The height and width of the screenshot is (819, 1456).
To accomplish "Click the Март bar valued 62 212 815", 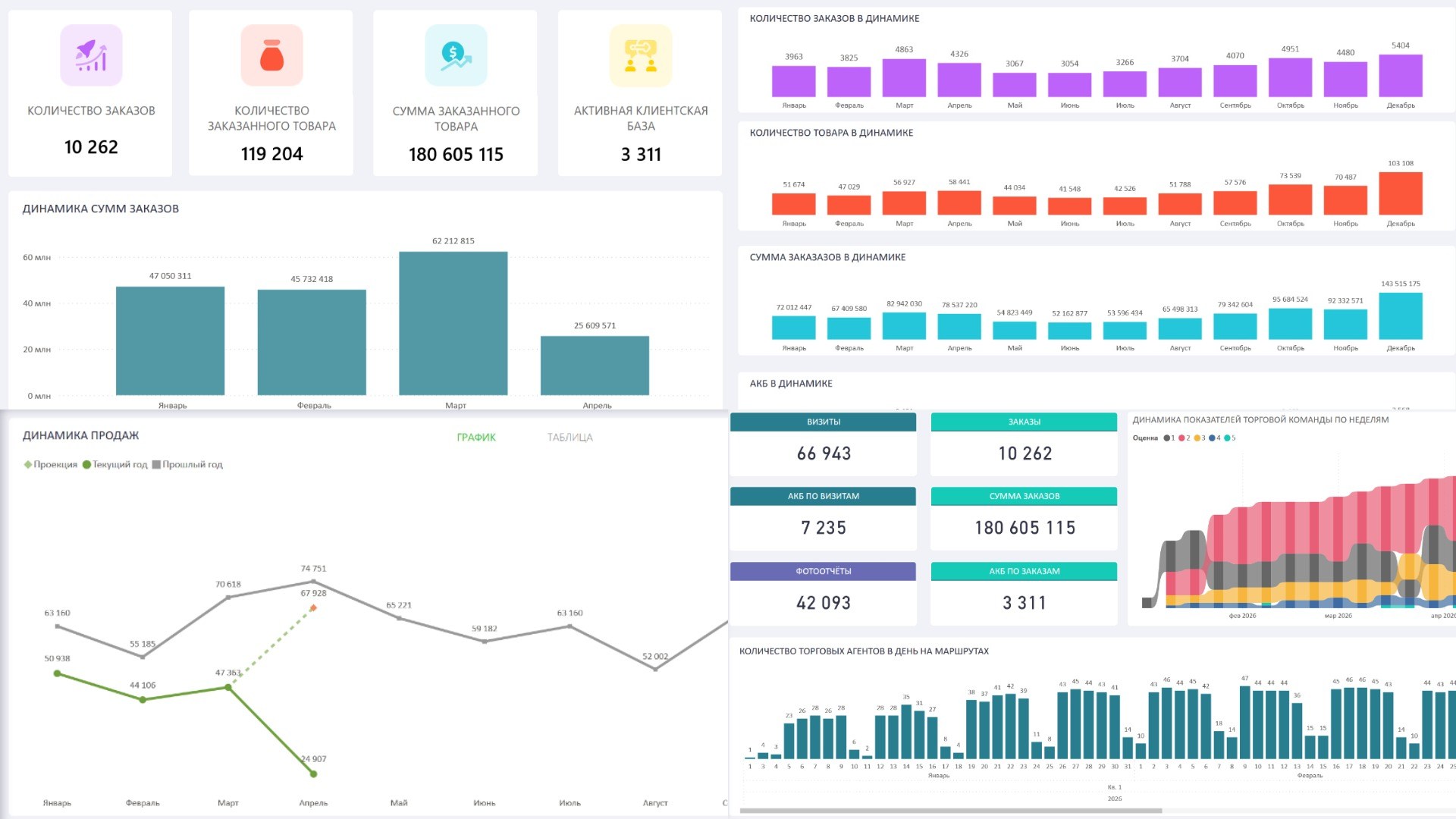I will pos(453,324).
